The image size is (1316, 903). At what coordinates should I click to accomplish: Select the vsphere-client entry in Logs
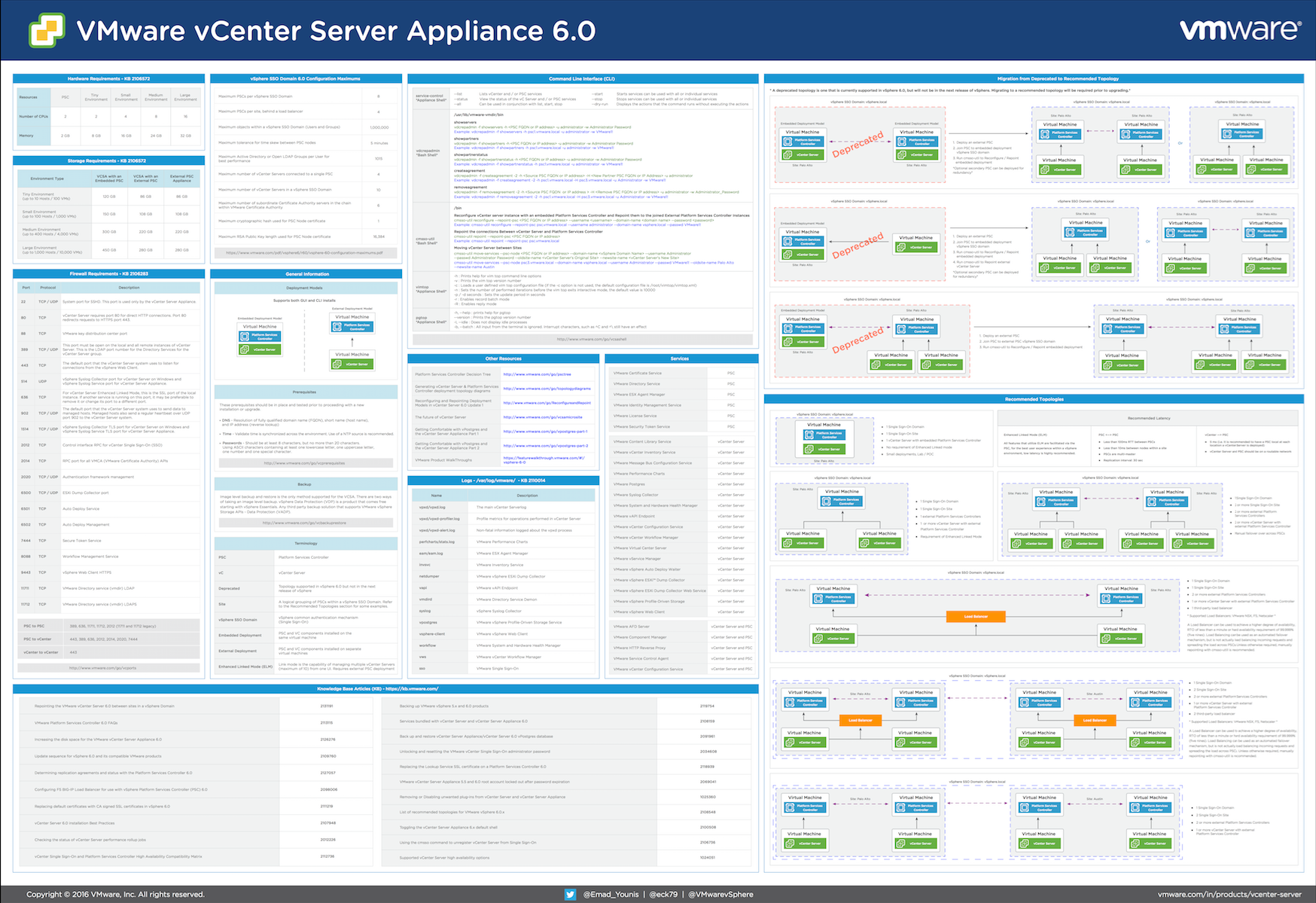[503, 633]
